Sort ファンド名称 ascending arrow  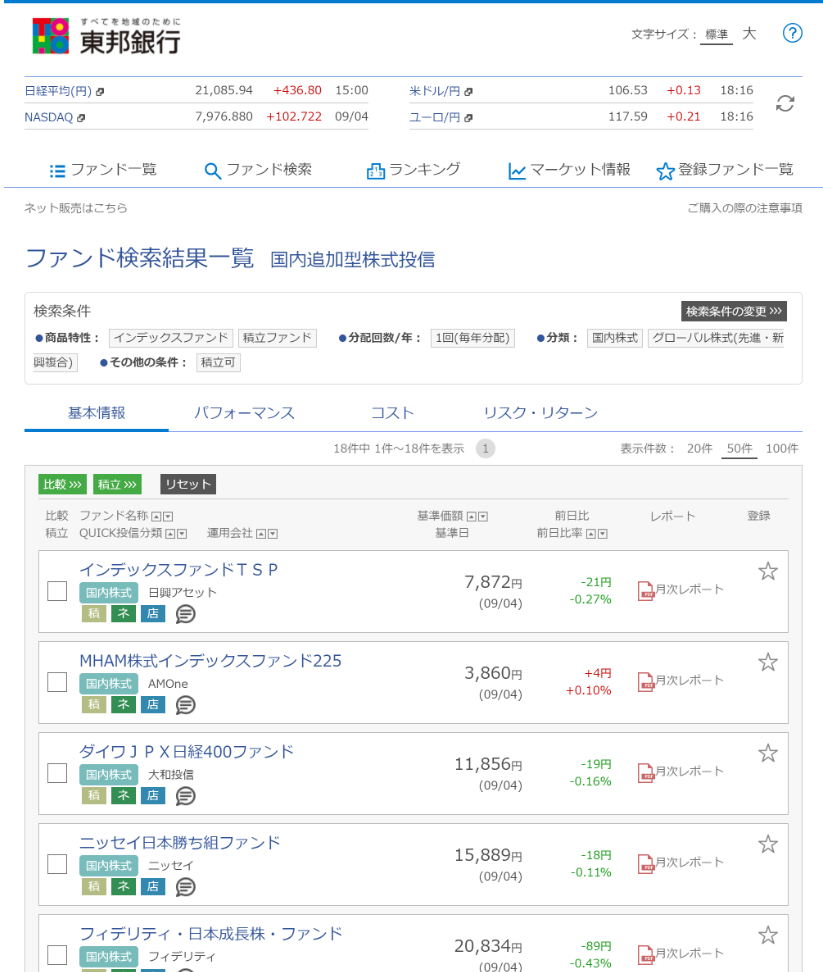[157, 516]
